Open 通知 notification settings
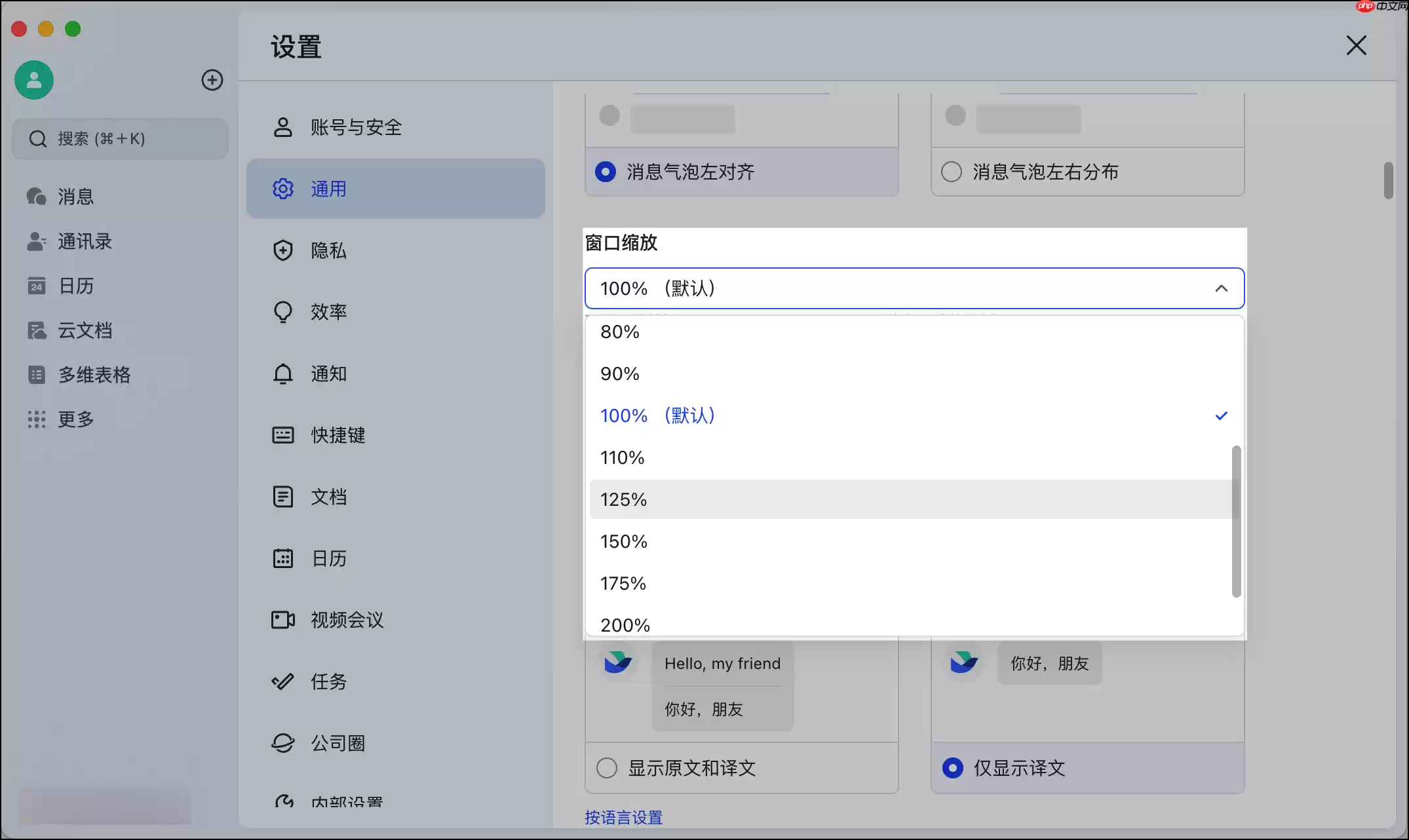 pos(328,373)
